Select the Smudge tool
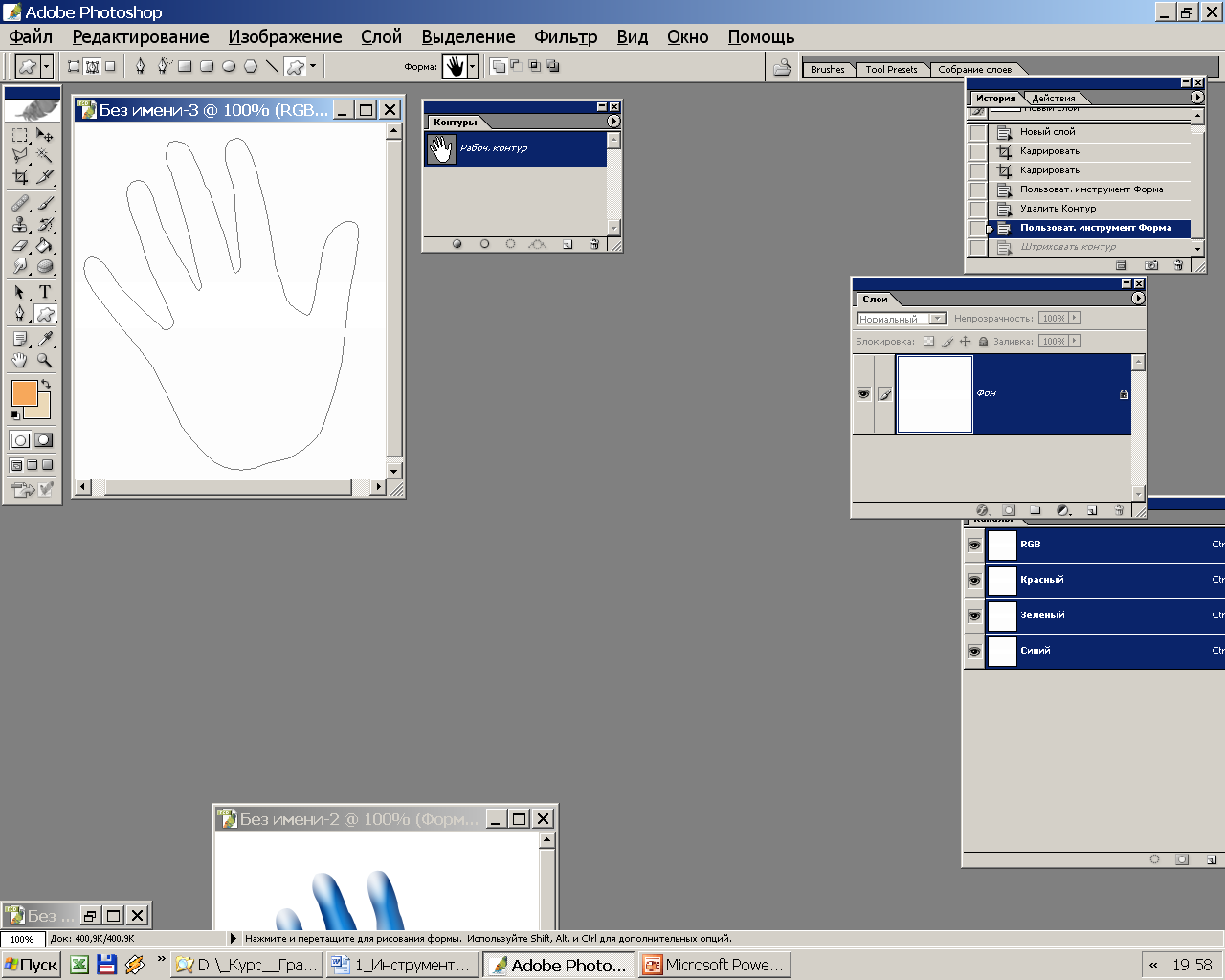 pos(20,267)
